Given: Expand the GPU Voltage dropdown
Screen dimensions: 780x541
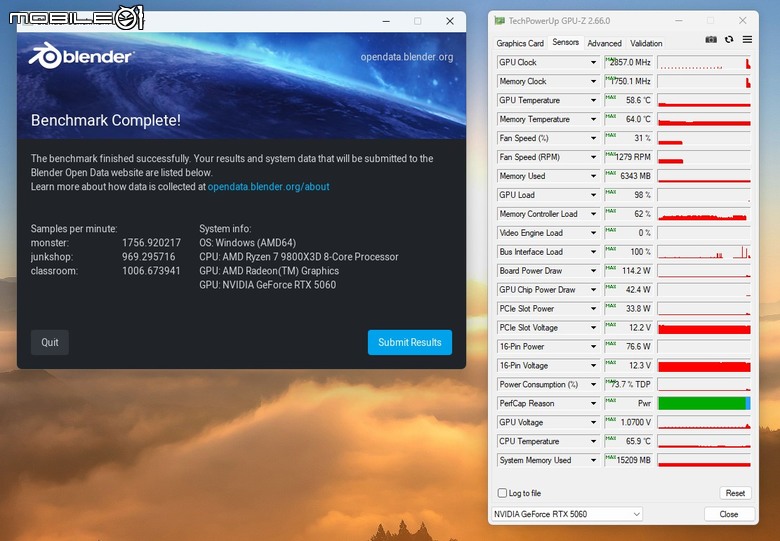Looking at the screenshot, I should (593, 422).
